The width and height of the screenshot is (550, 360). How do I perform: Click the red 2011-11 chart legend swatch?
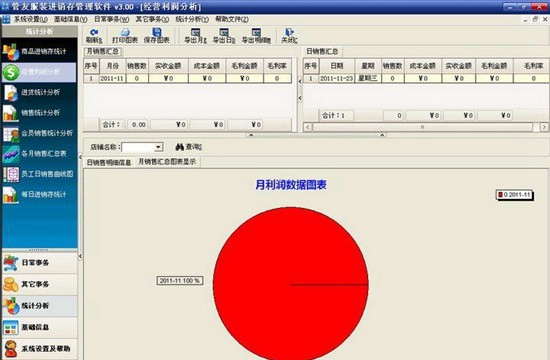coord(501,194)
